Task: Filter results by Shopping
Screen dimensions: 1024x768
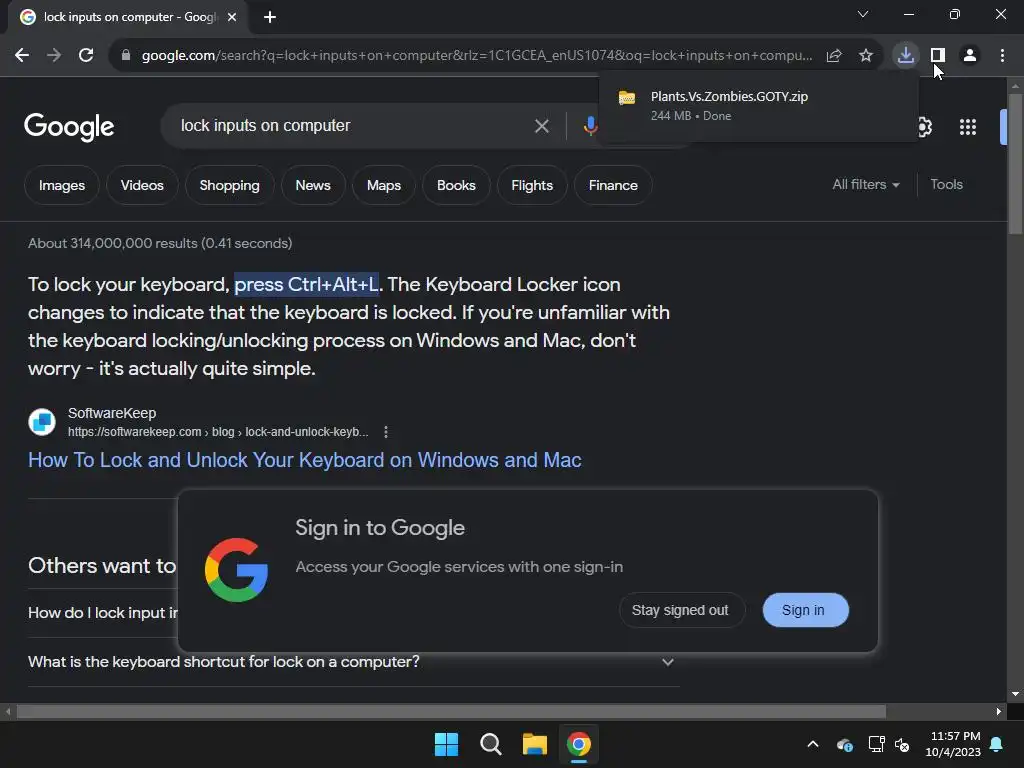Action: (x=229, y=185)
